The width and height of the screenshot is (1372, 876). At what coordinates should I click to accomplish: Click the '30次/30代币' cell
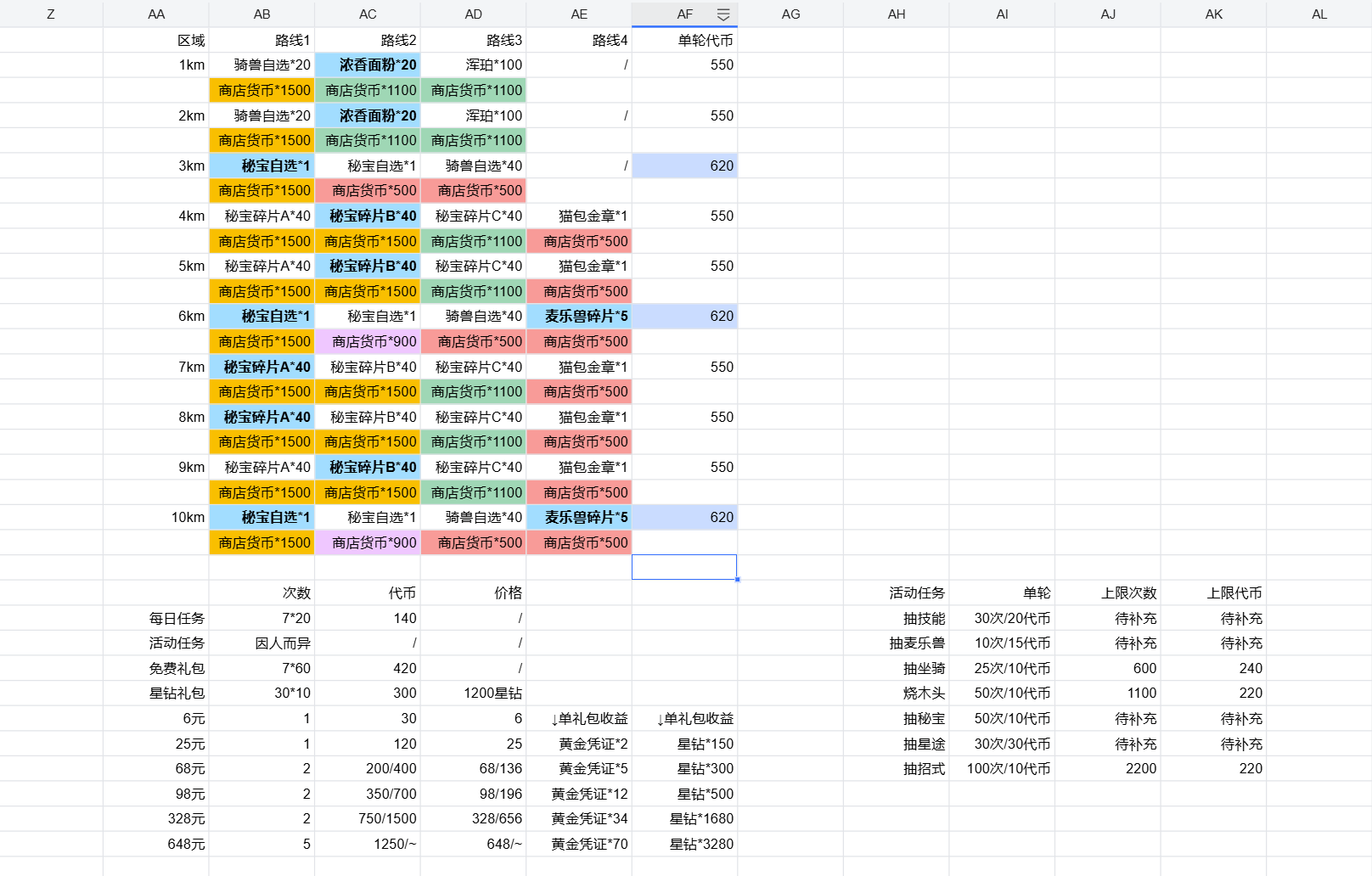[x=1002, y=744]
